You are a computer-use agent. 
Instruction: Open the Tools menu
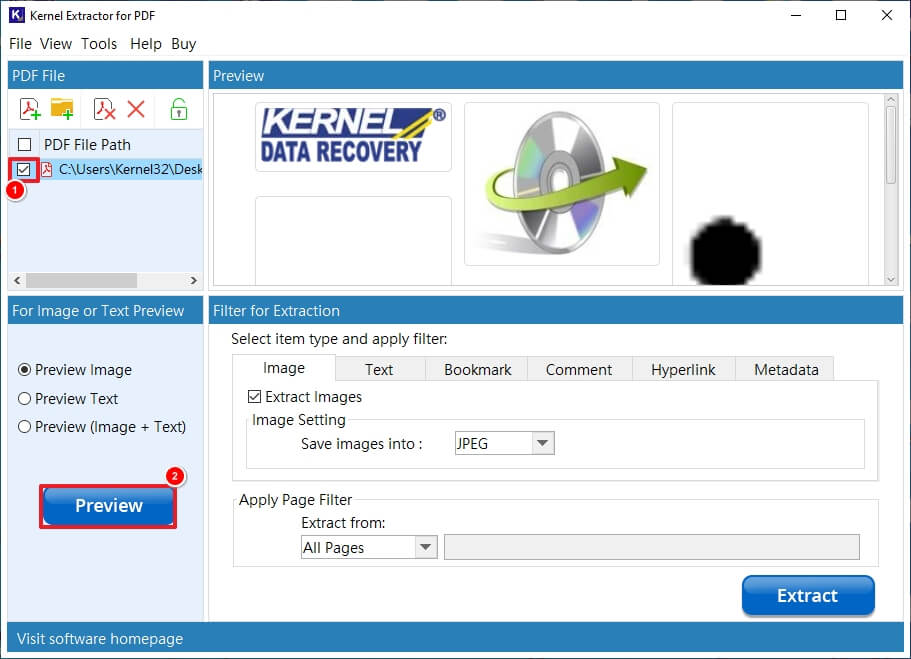coord(99,44)
